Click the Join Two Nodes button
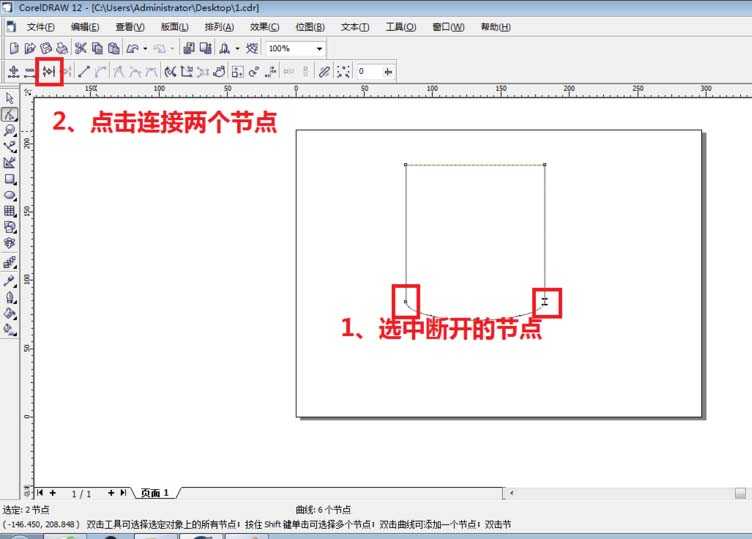The width and height of the screenshot is (752, 539). click(48, 71)
